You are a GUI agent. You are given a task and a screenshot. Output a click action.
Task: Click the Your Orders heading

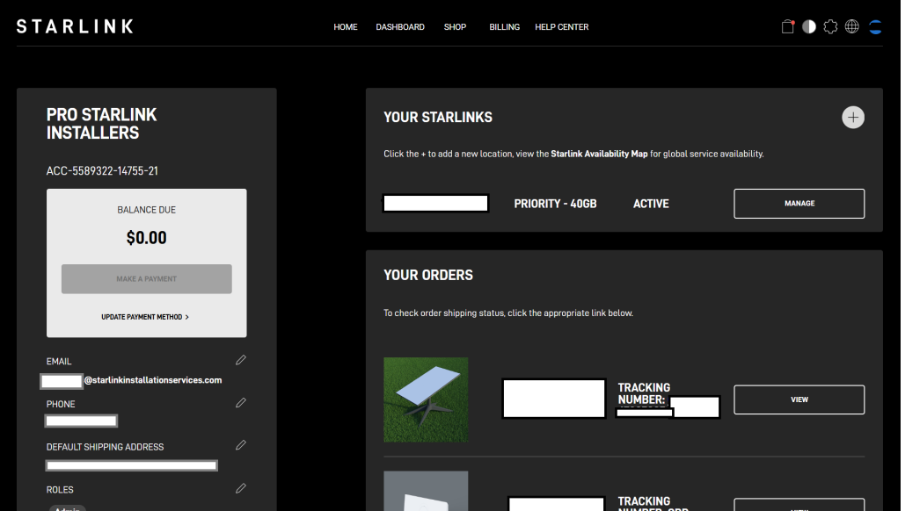click(x=428, y=275)
